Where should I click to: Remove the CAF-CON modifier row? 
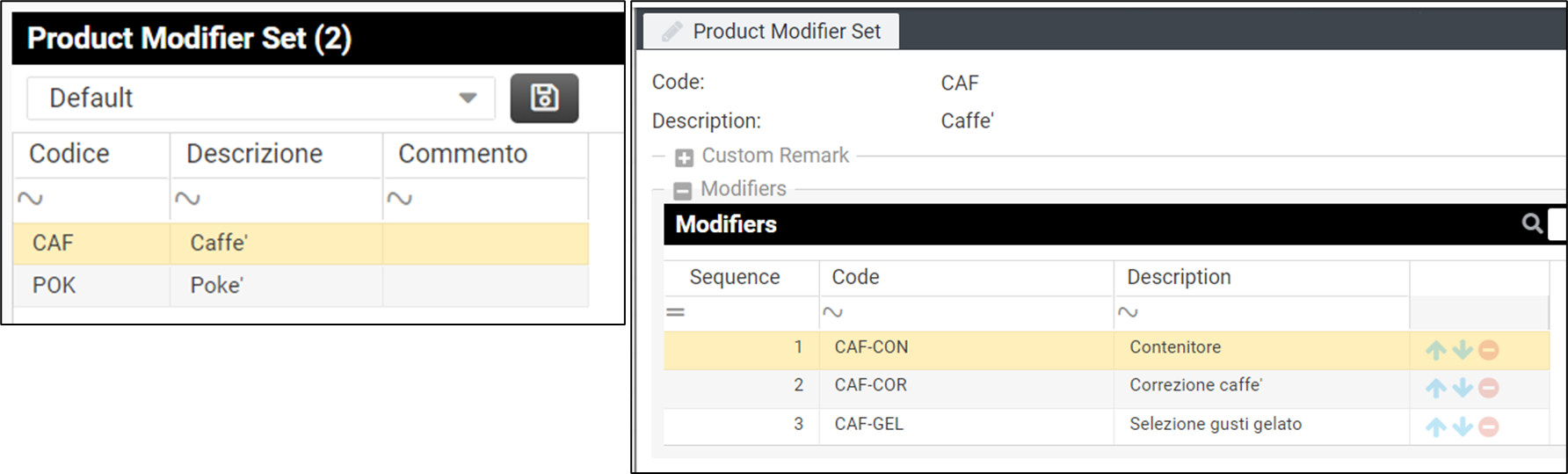(1488, 350)
